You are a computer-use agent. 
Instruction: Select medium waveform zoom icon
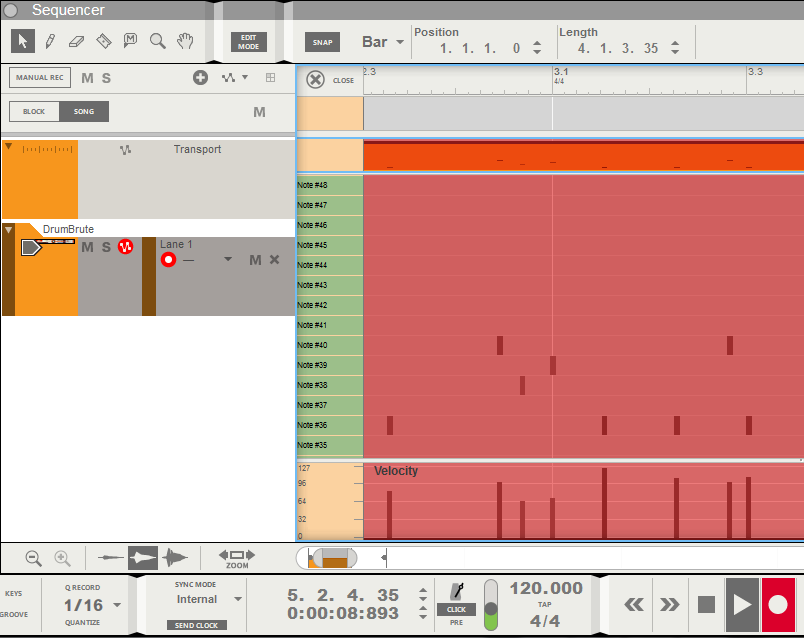pos(143,557)
